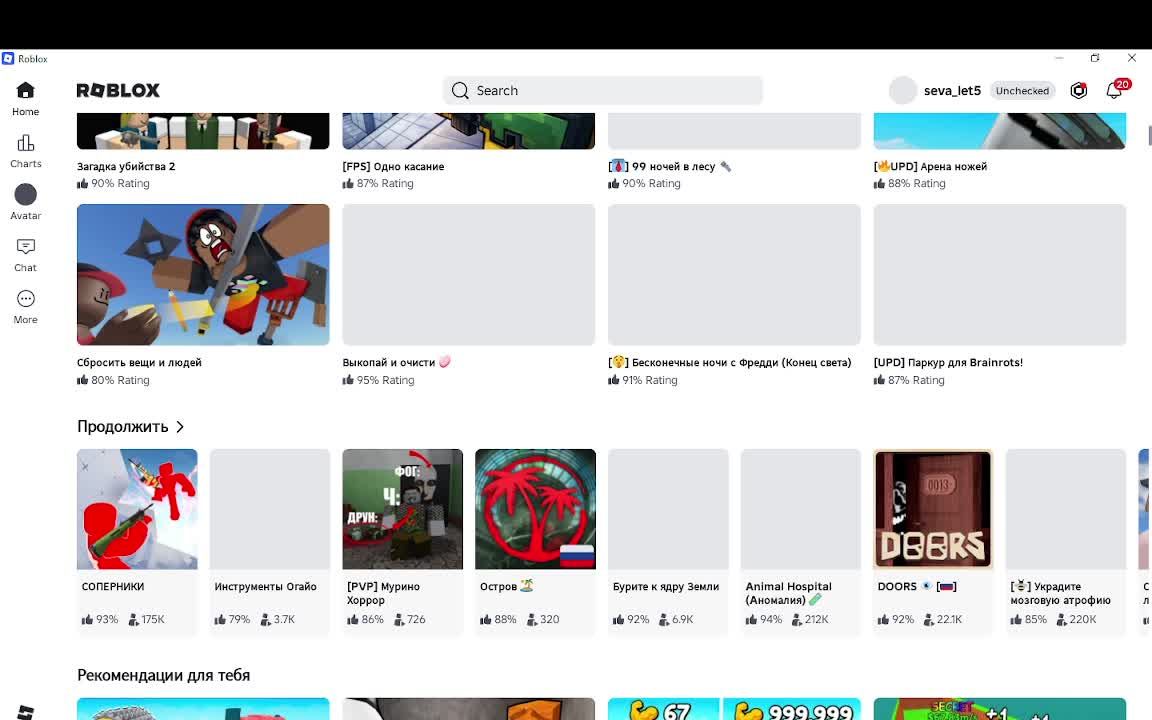Open the Avatar sidebar icon
1152x720 pixels.
click(x=25, y=194)
